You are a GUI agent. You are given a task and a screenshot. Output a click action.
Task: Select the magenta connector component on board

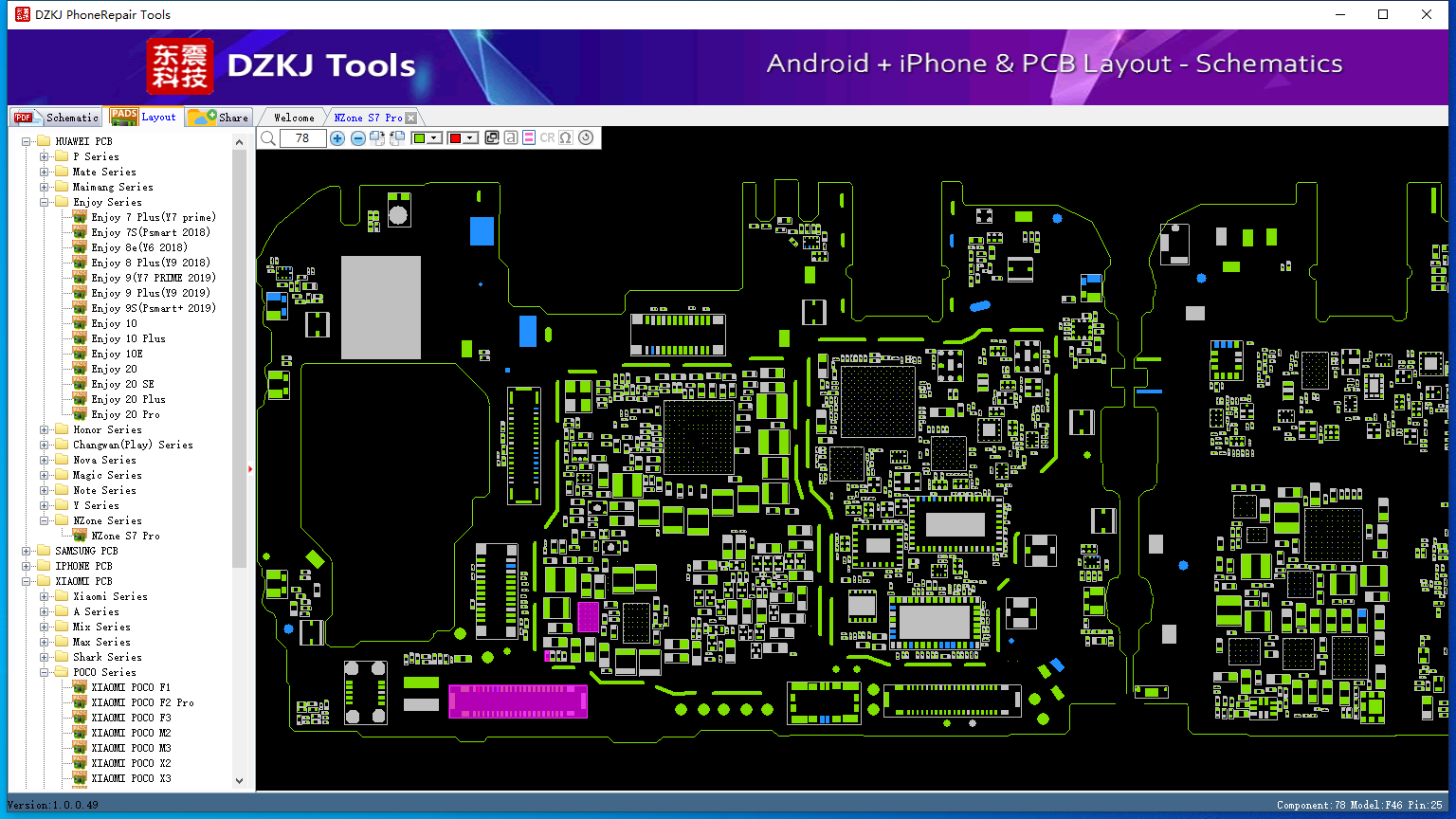(x=518, y=701)
